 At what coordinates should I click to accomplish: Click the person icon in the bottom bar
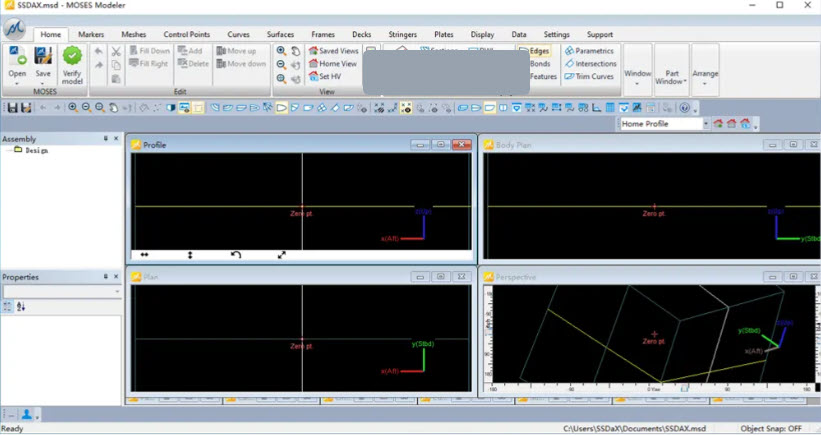26,415
